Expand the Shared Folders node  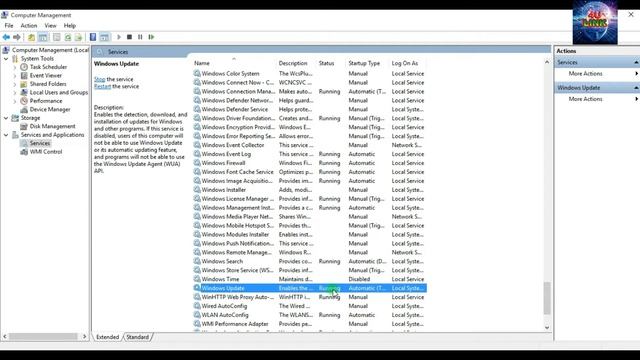(15, 84)
